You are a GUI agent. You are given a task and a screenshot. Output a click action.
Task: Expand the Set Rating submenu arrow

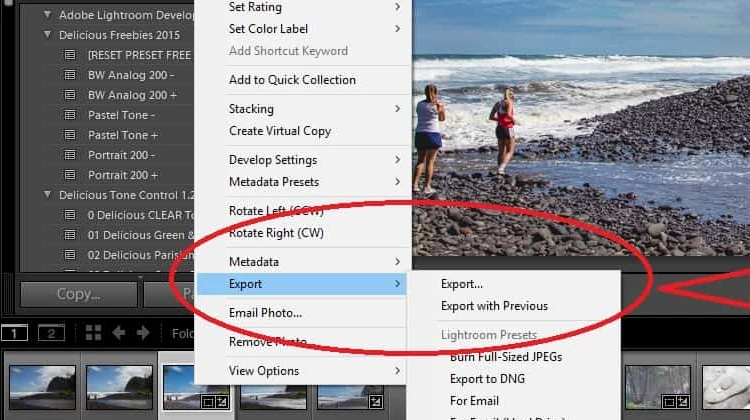[x=397, y=7]
